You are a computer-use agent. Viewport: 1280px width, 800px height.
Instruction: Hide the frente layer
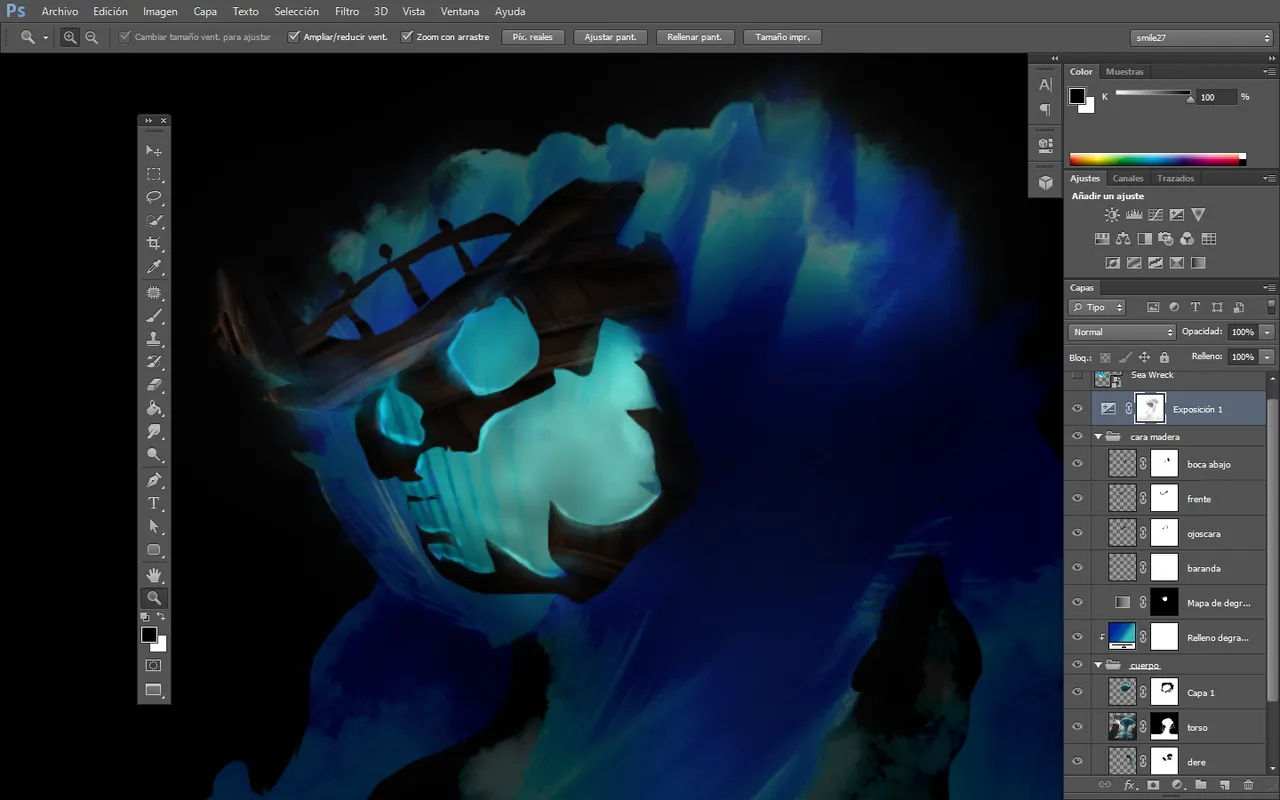[1077, 498]
